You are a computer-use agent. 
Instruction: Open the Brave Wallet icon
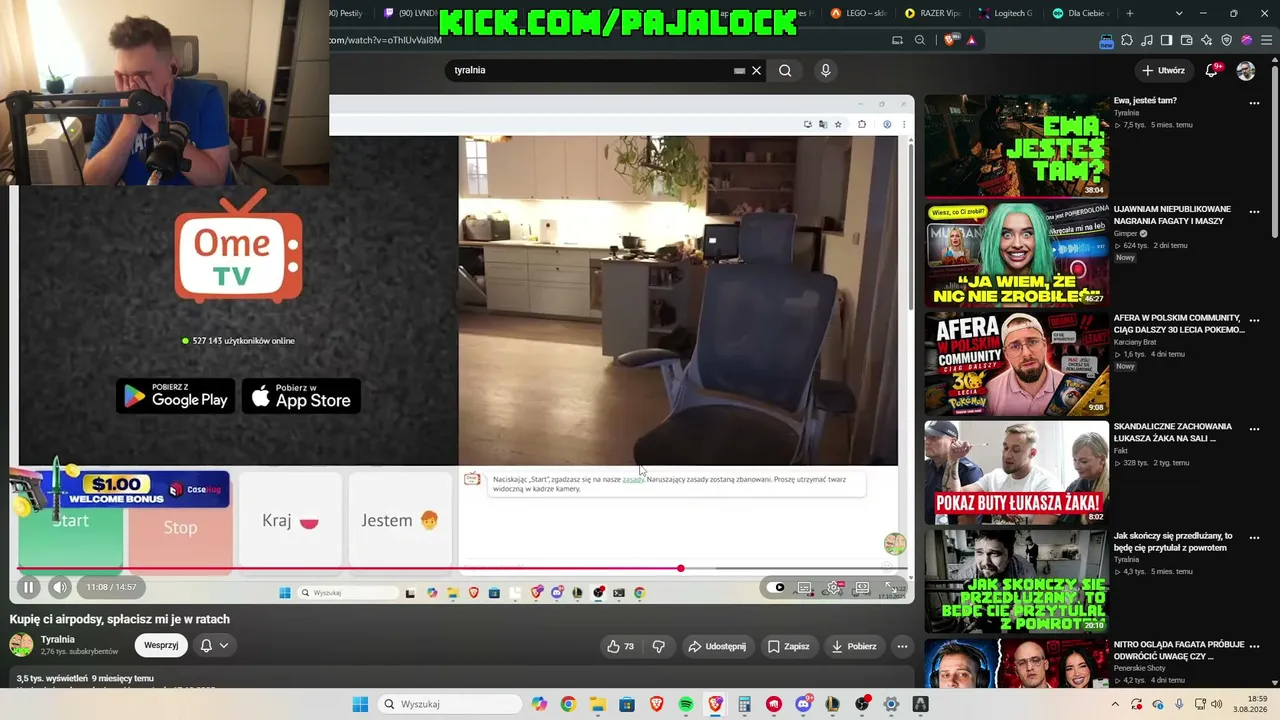pyautogui.click(x=1187, y=40)
